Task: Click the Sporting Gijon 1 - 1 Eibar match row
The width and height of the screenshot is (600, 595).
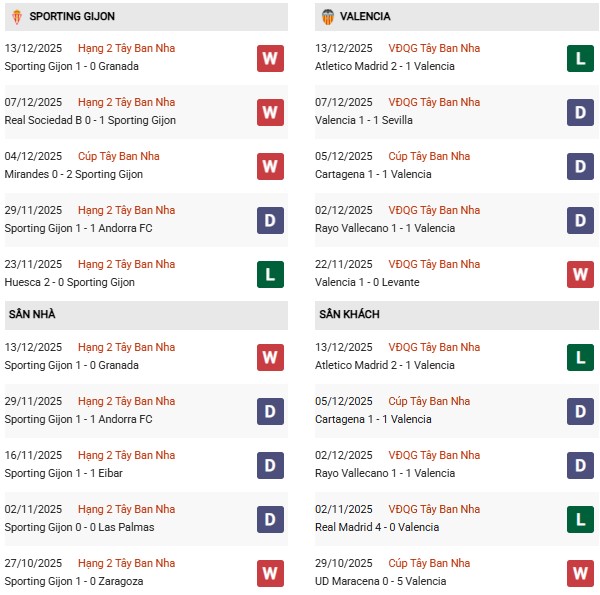Action: [66, 473]
